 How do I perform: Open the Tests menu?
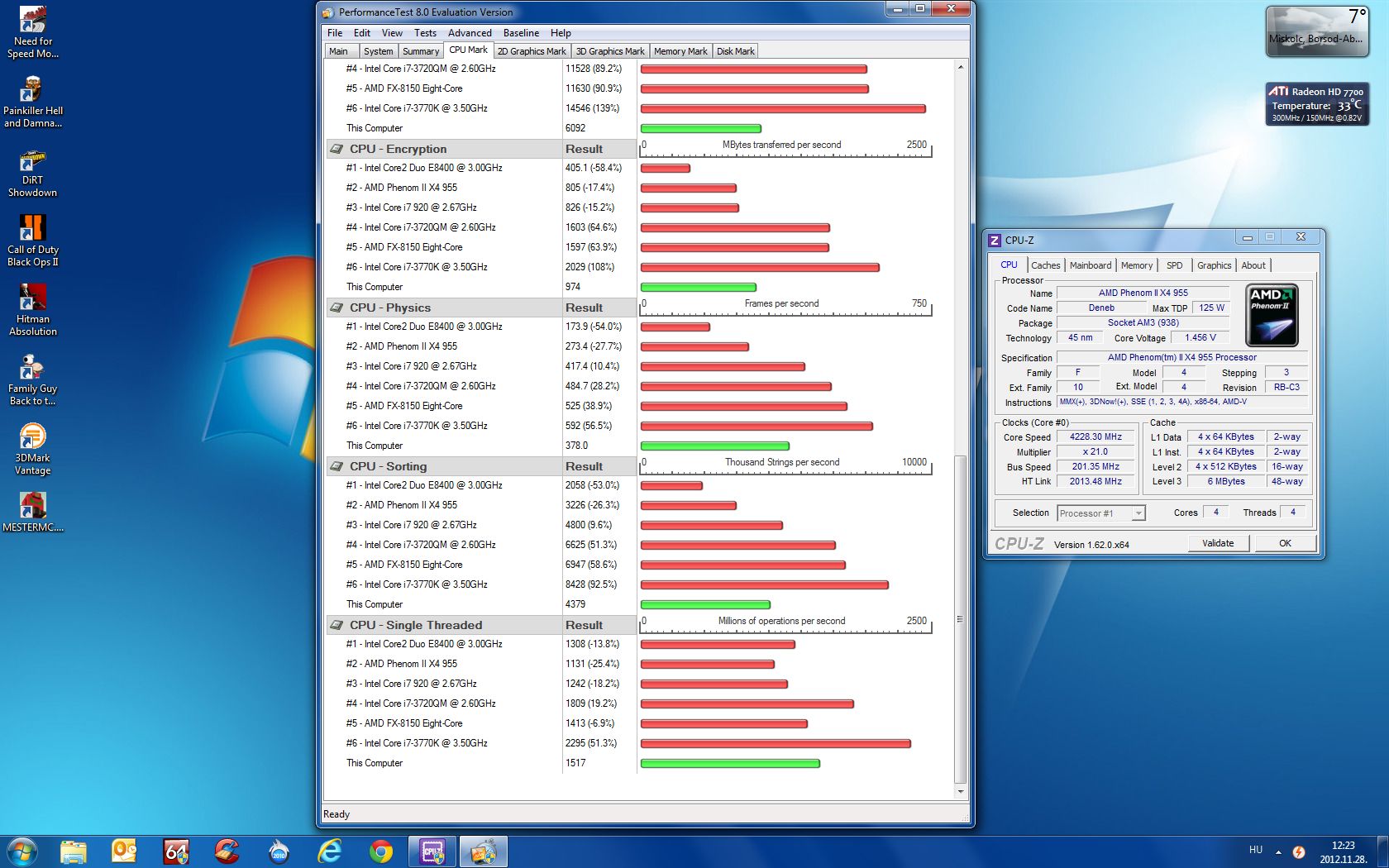pyautogui.click(x=425, y=33)
